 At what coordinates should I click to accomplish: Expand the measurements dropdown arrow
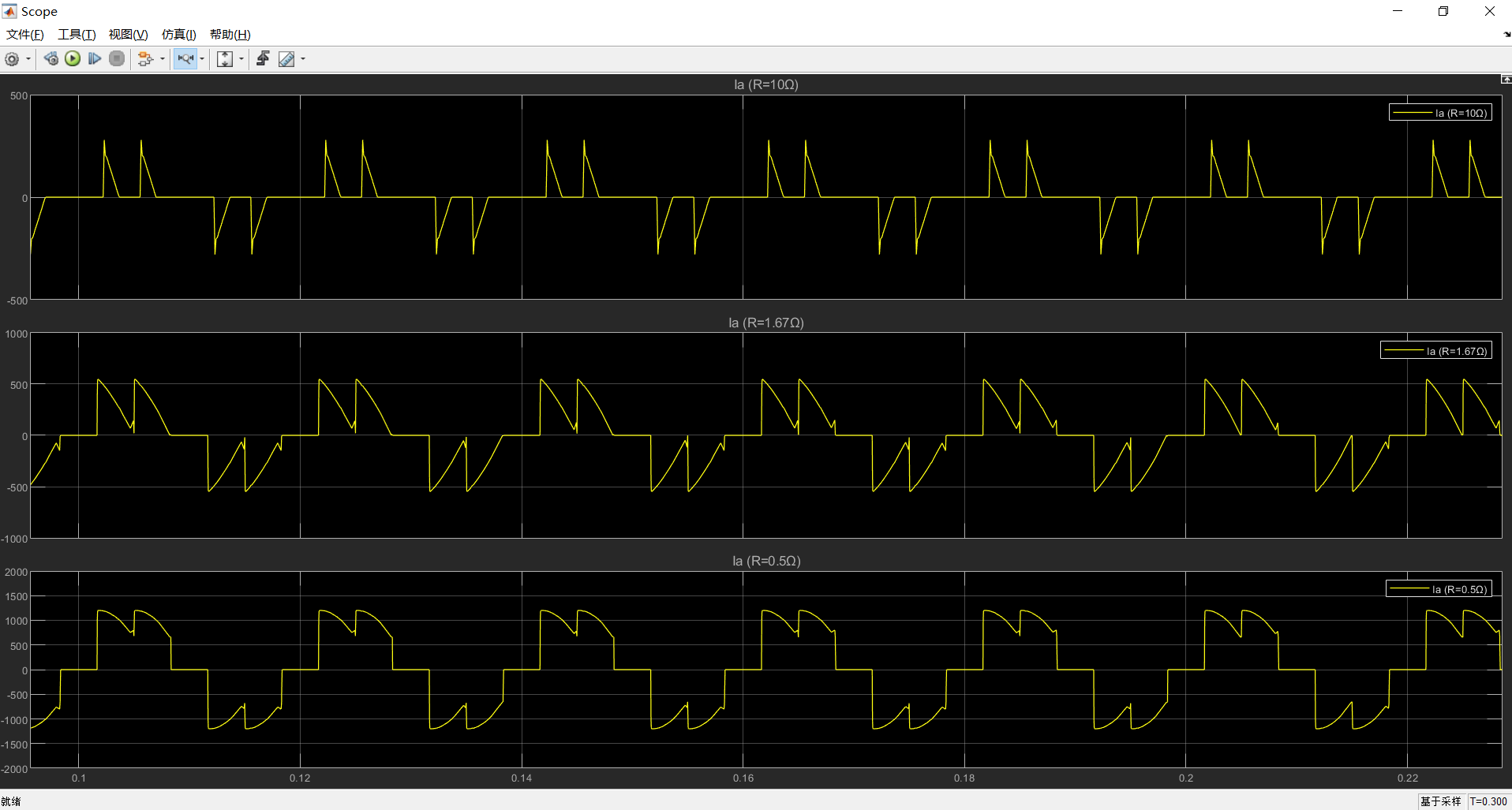pyautogui.click(x=303, y=59)
